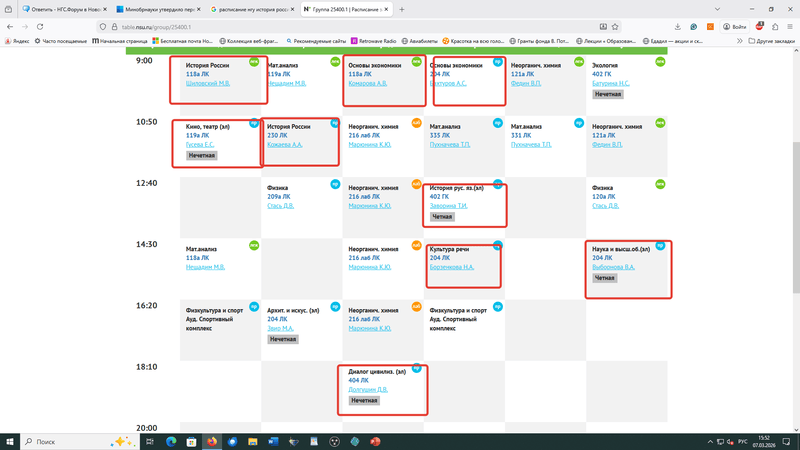Close the 'Группа 25400.1 | Расписание' tab
The image size is (800, 450).
pyautogui.click(x=386, y=9)
